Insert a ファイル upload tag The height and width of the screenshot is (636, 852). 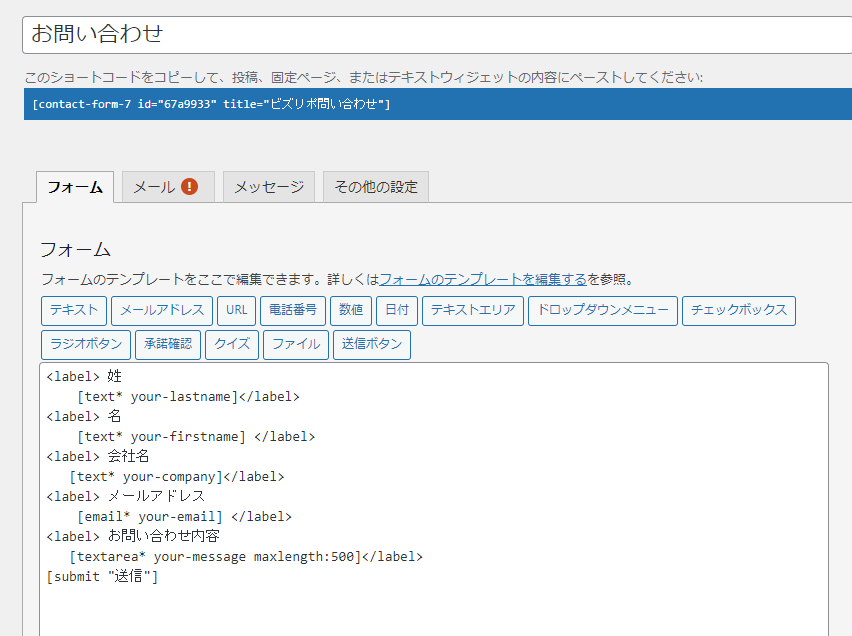click(x=296, y=345)
